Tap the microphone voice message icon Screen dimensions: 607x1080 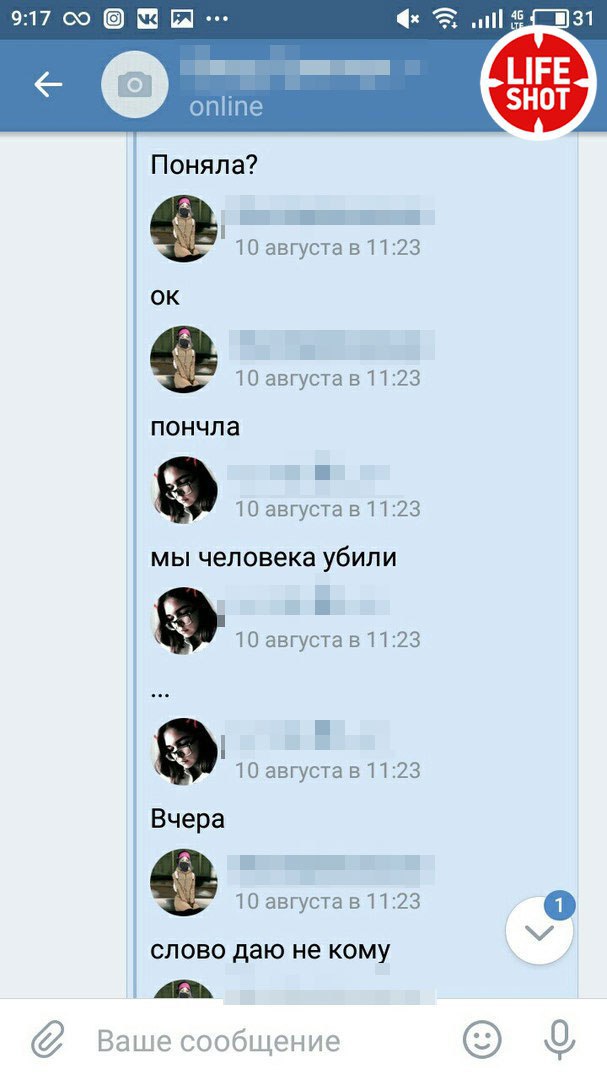pyautogui.click(x=559, y=1039)
